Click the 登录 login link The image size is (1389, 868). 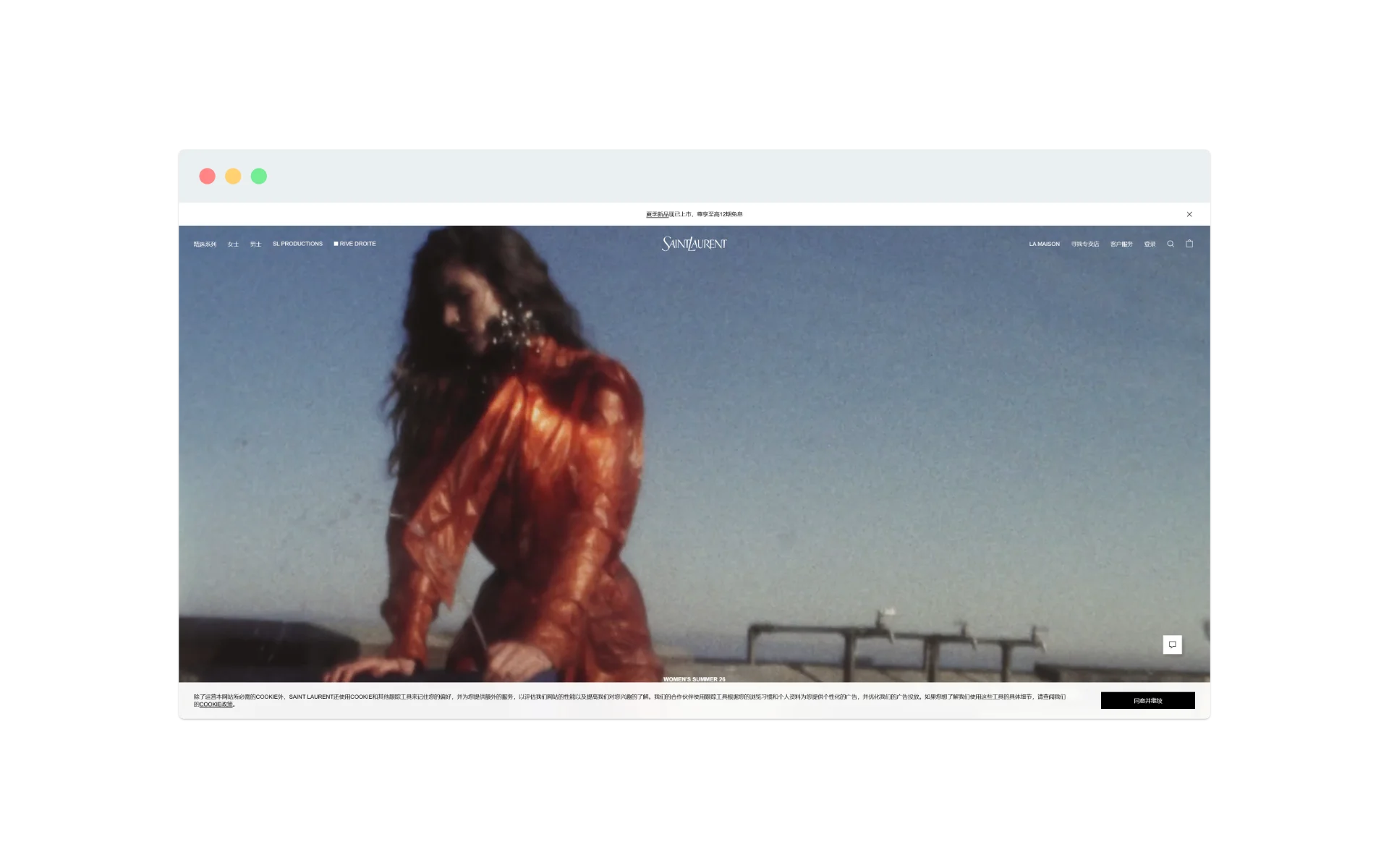1150,244
